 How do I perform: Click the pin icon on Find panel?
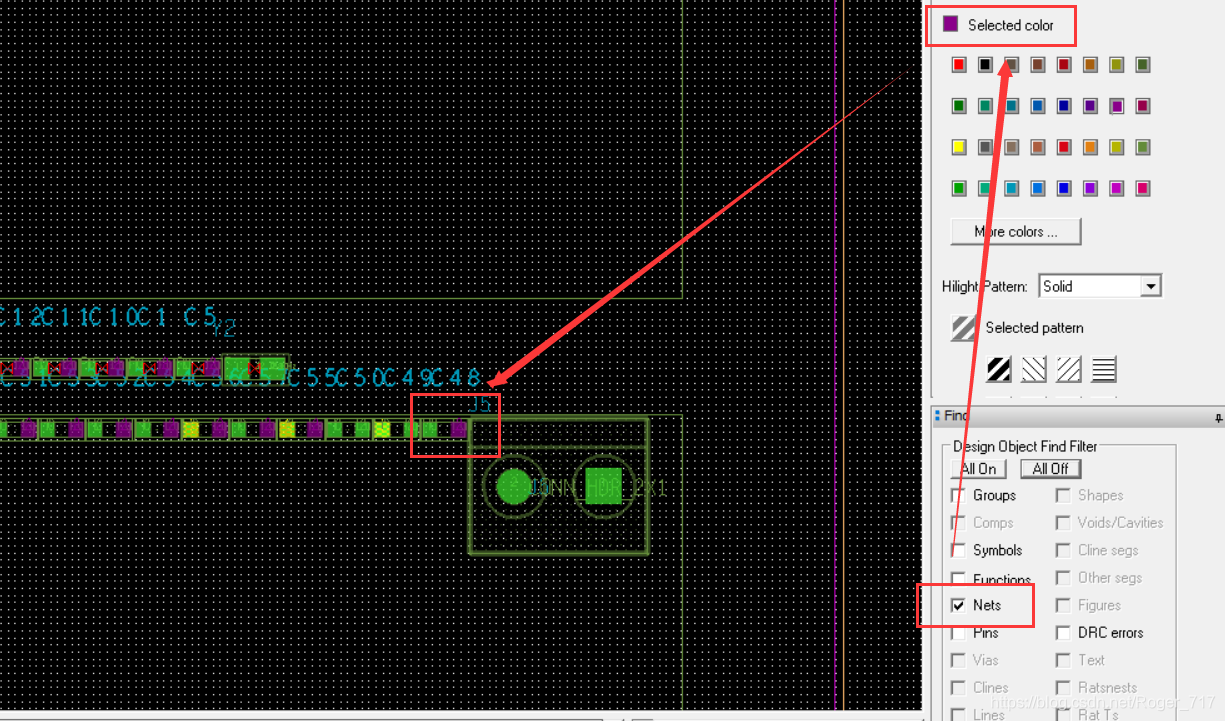point(1218,416)
